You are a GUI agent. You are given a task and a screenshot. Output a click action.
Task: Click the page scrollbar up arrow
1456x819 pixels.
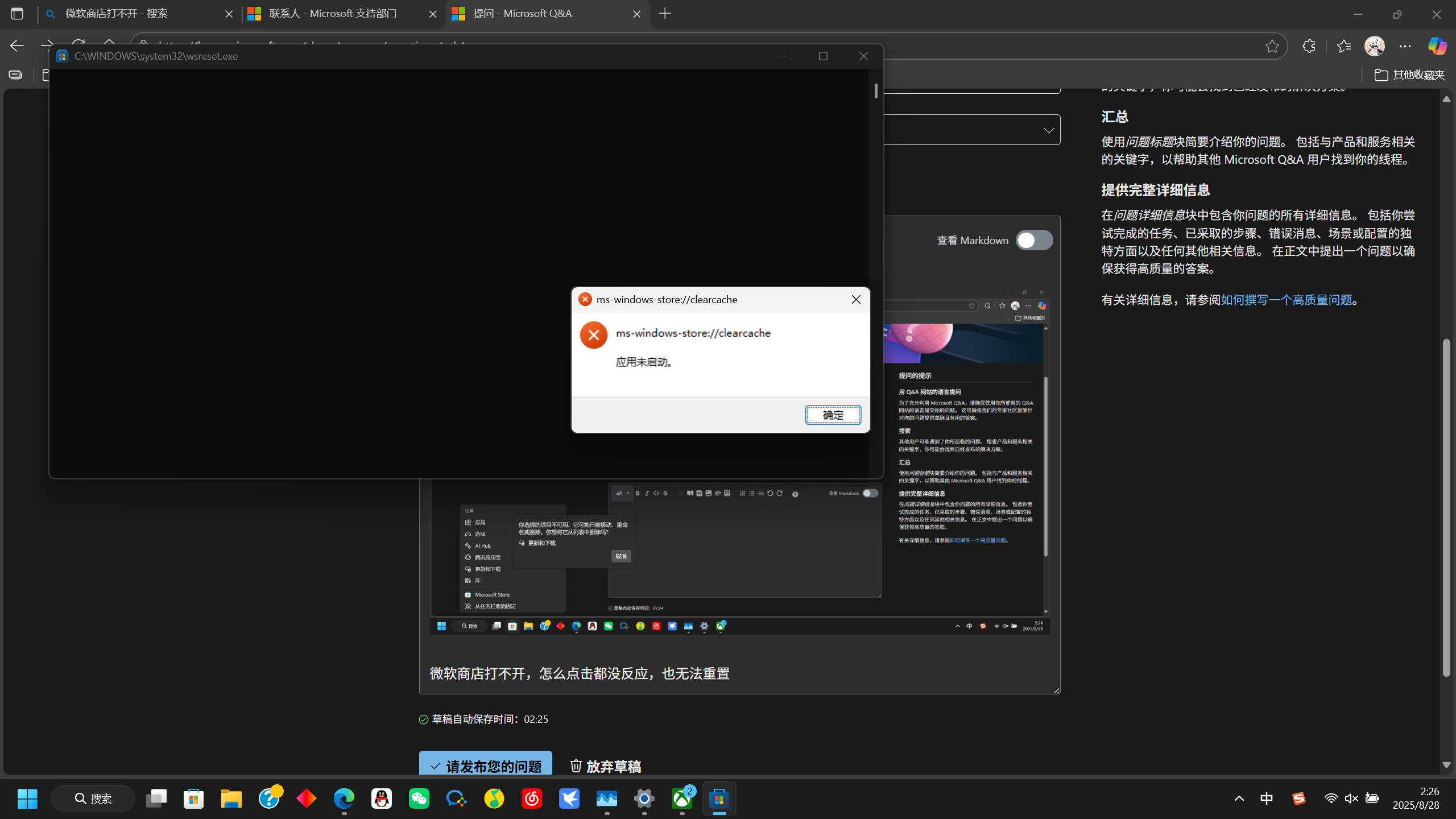(x=1446, y=99)
